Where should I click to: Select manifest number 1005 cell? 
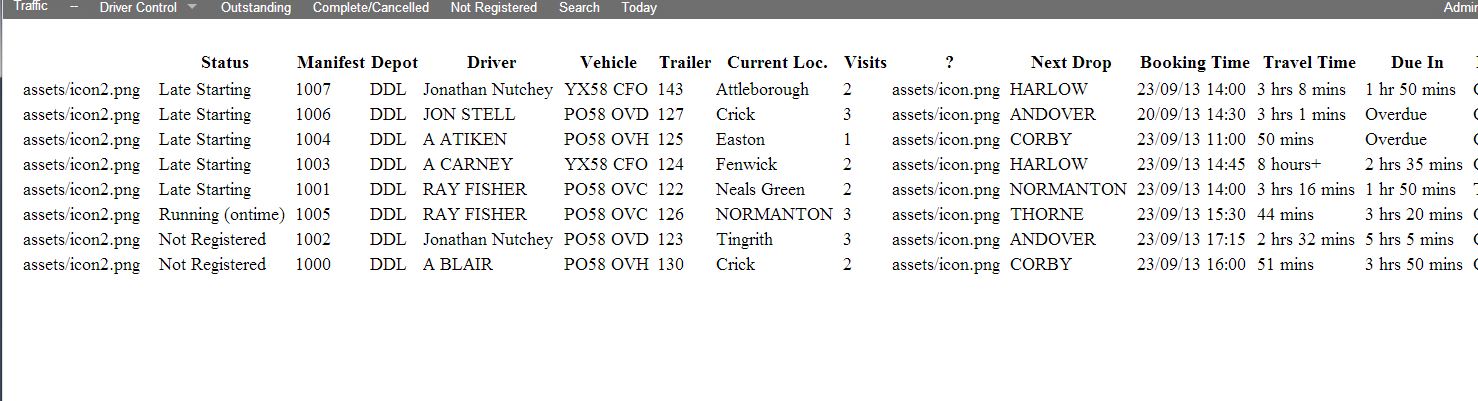click(313, 215)
